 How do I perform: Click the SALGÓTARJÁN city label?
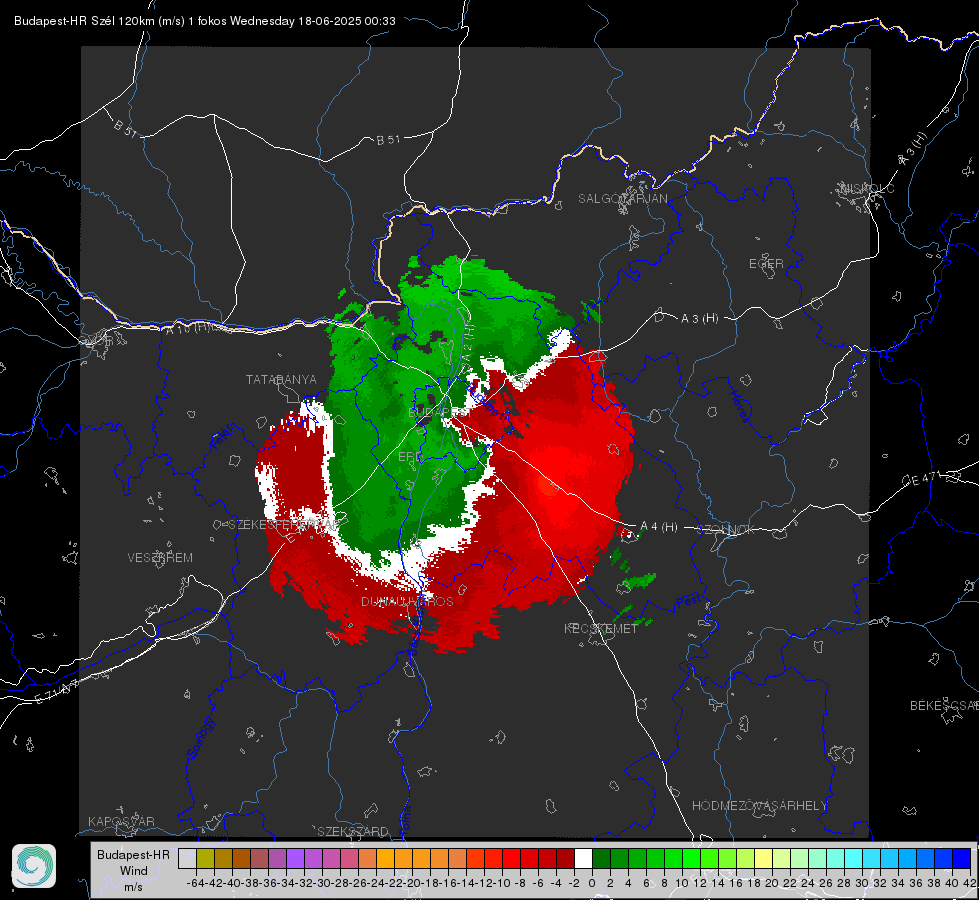coord(622,199)
